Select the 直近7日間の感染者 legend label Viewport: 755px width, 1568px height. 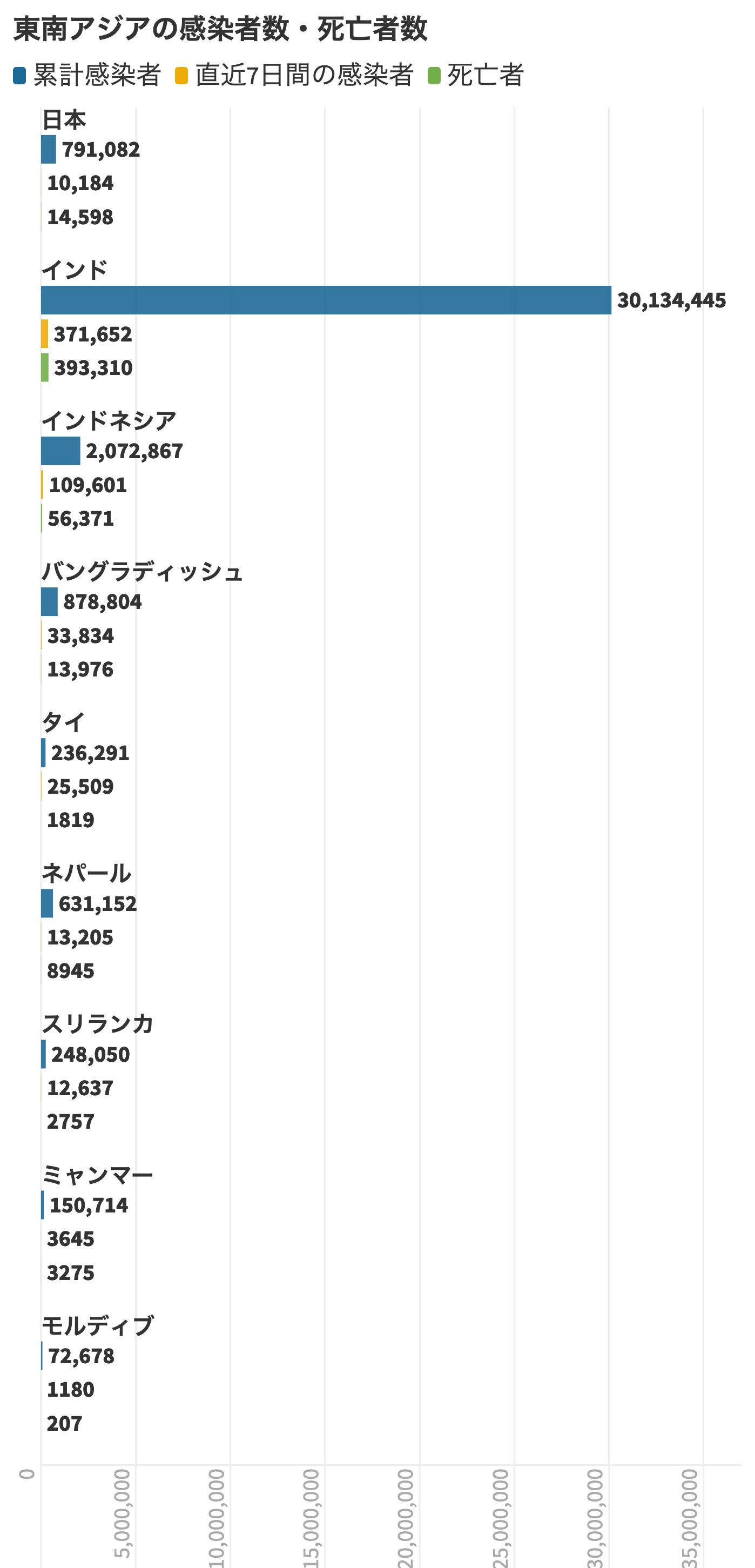coord(304,76)
